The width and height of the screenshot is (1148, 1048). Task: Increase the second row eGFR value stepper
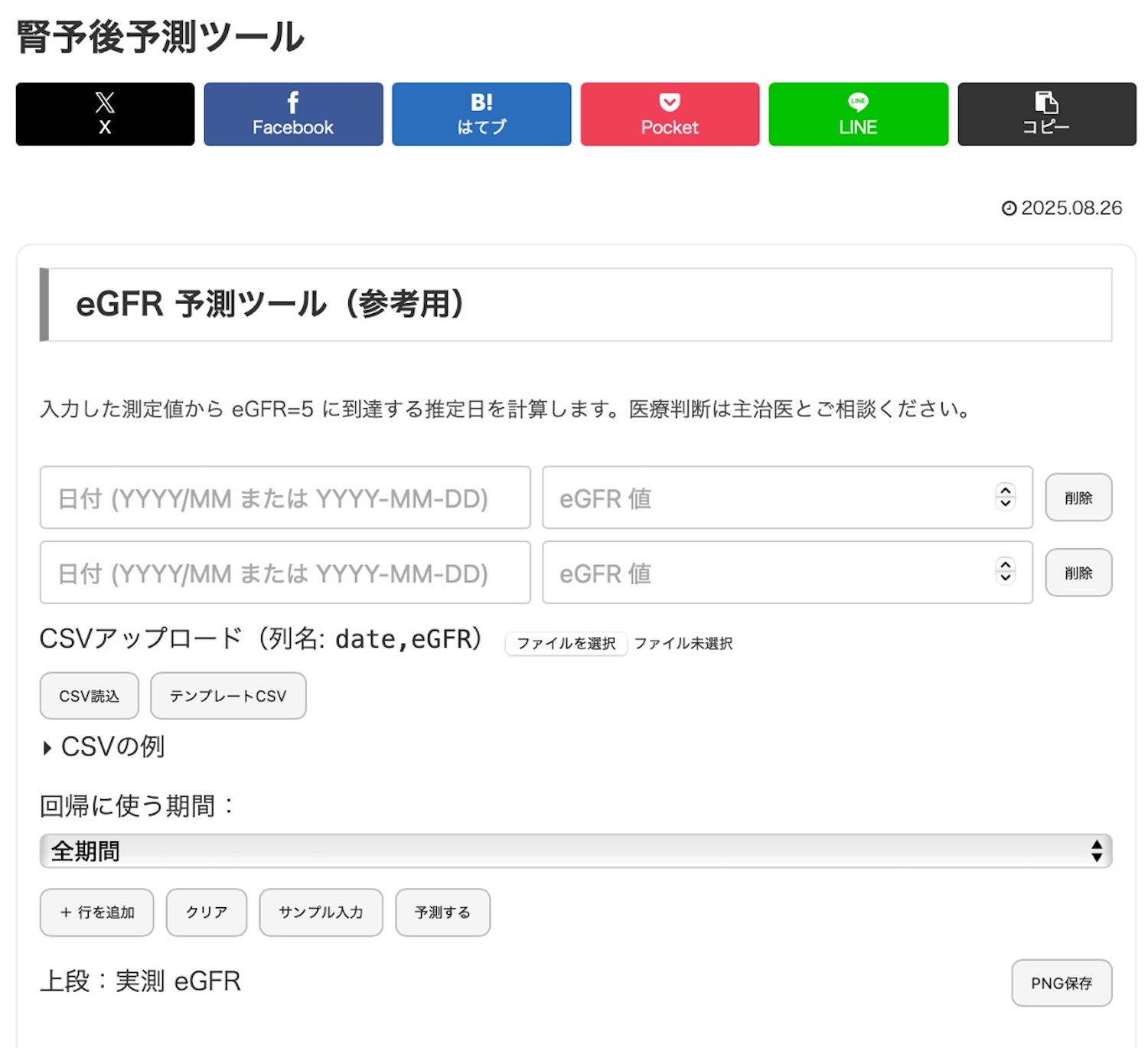point(1006,565)
